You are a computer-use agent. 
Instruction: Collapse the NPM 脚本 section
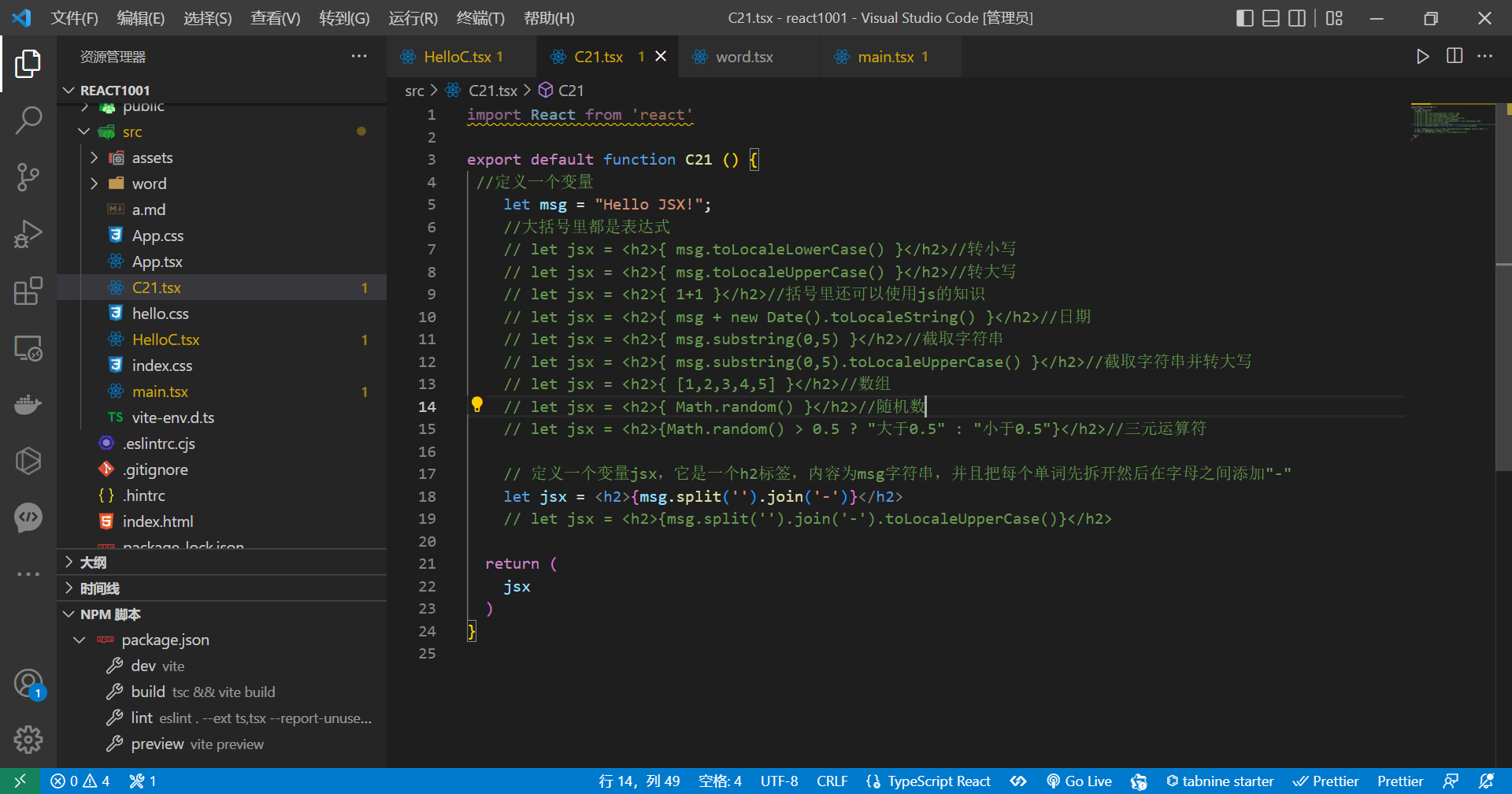point(110,614)
